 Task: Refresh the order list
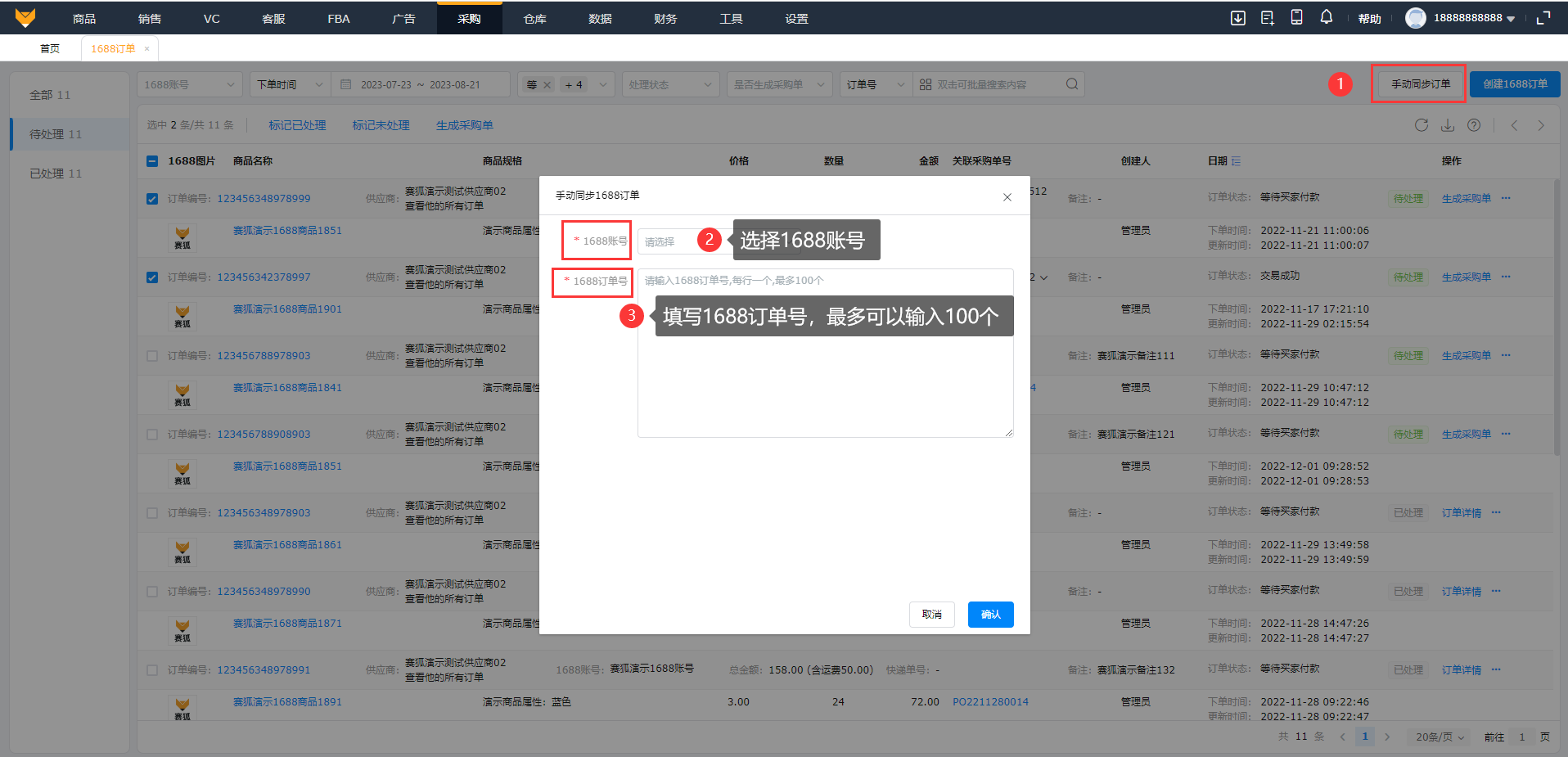1422,125
